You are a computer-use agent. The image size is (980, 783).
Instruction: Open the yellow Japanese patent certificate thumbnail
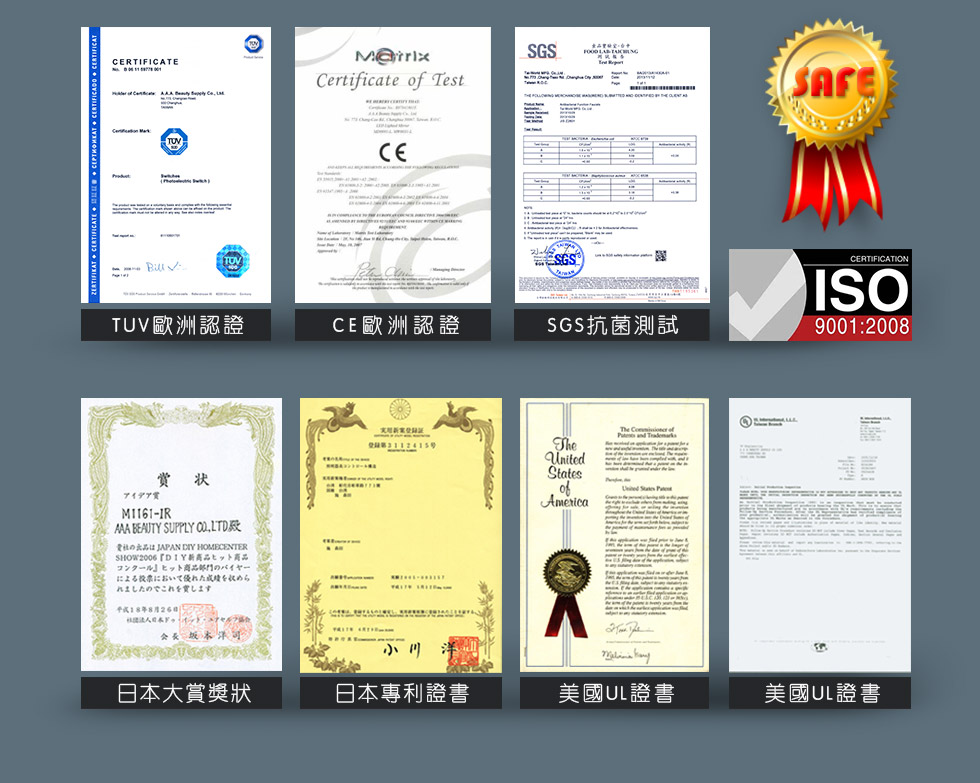(401, 536)
